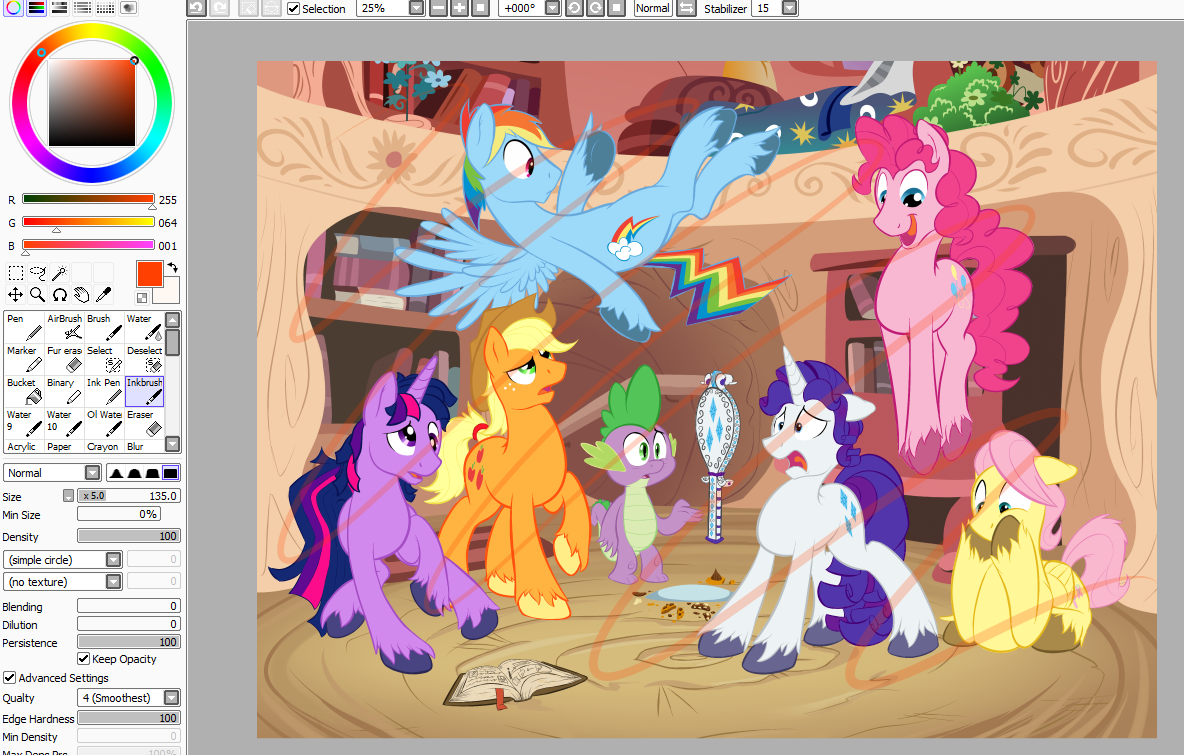Screen dimensions: 1184x755
Task: Pick the AirBrush tool
Action: coord(64,328)
